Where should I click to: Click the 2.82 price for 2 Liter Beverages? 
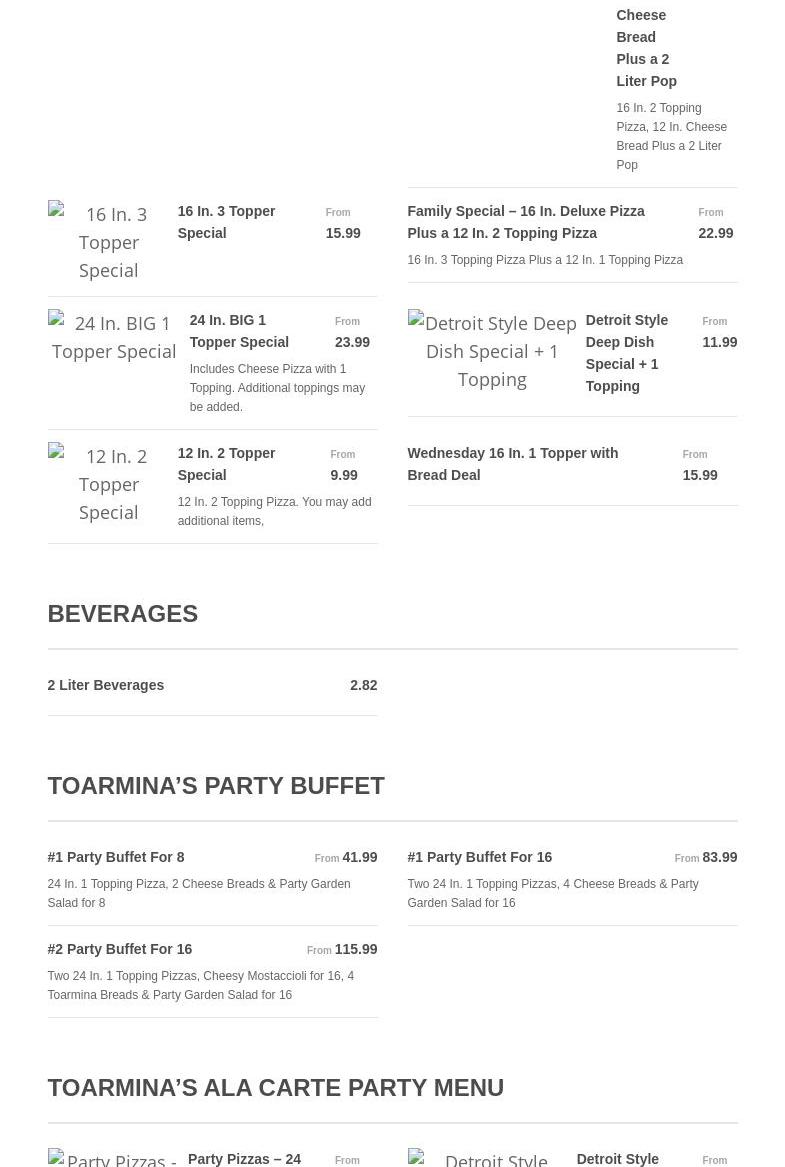[364, 685]
